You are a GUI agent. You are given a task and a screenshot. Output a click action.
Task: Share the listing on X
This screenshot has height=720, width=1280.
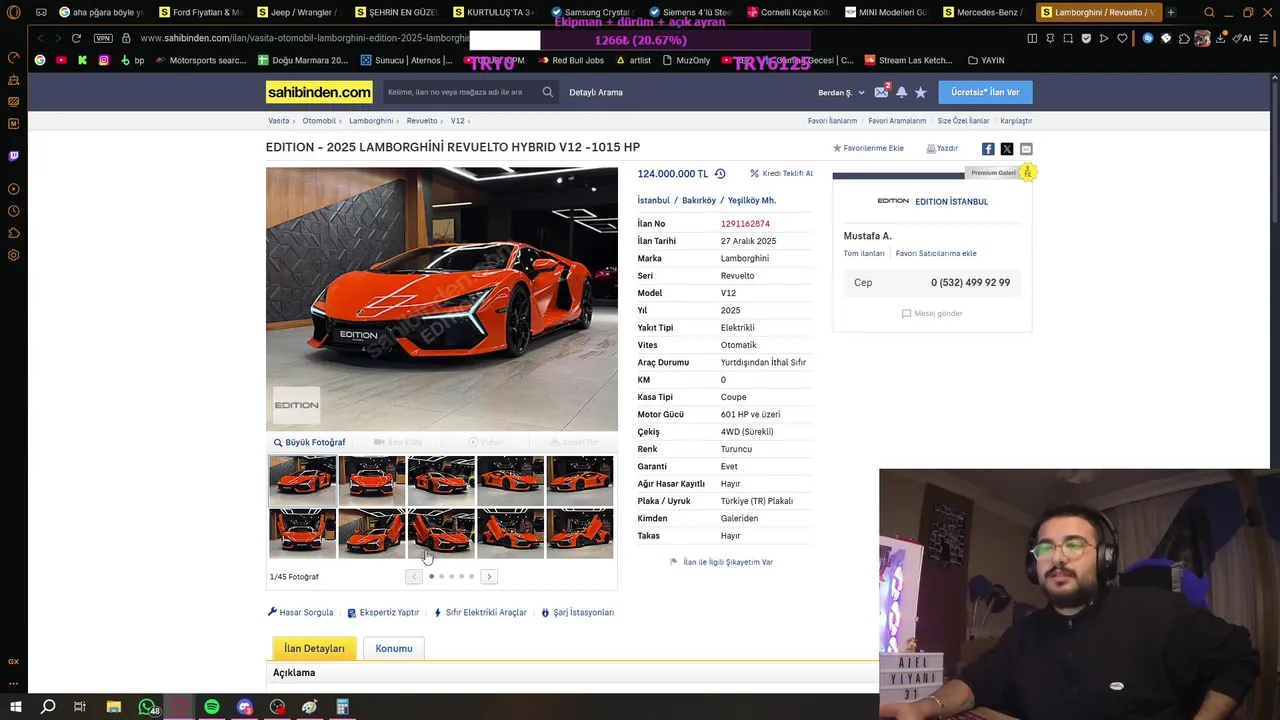tap(1007, 149)
